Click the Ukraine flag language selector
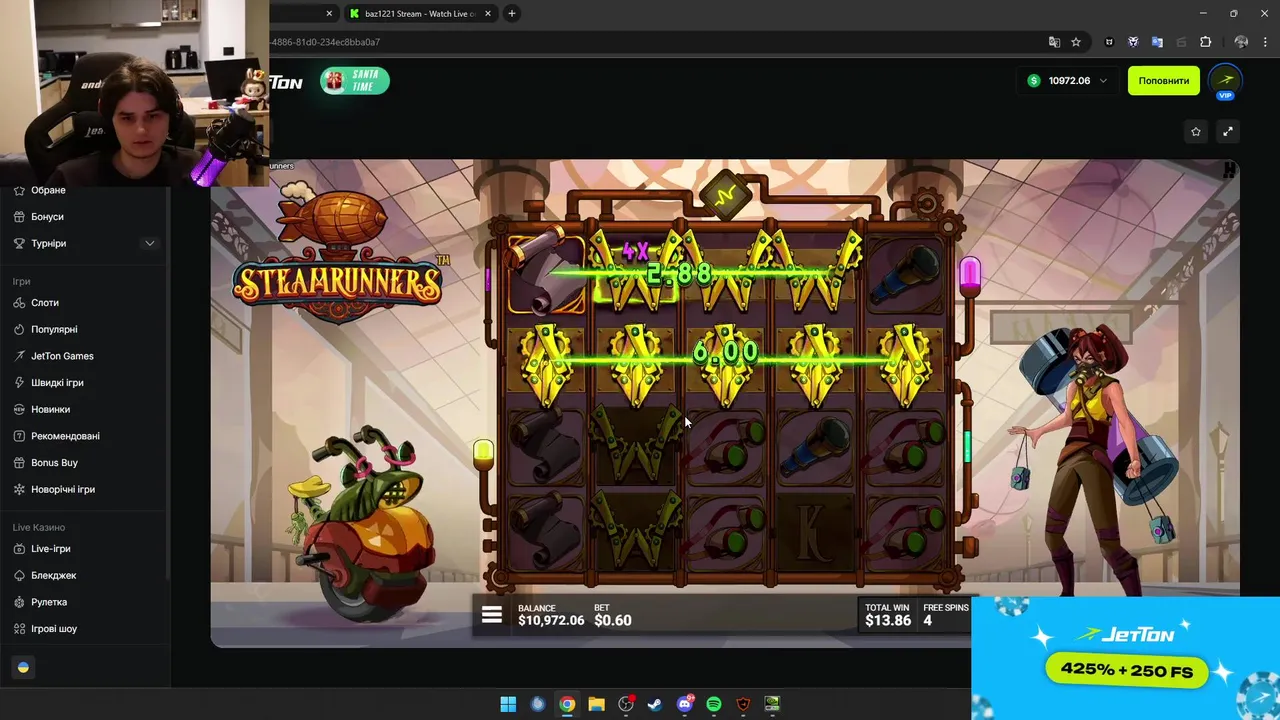The image size is (1280, 720). [23, 668]
